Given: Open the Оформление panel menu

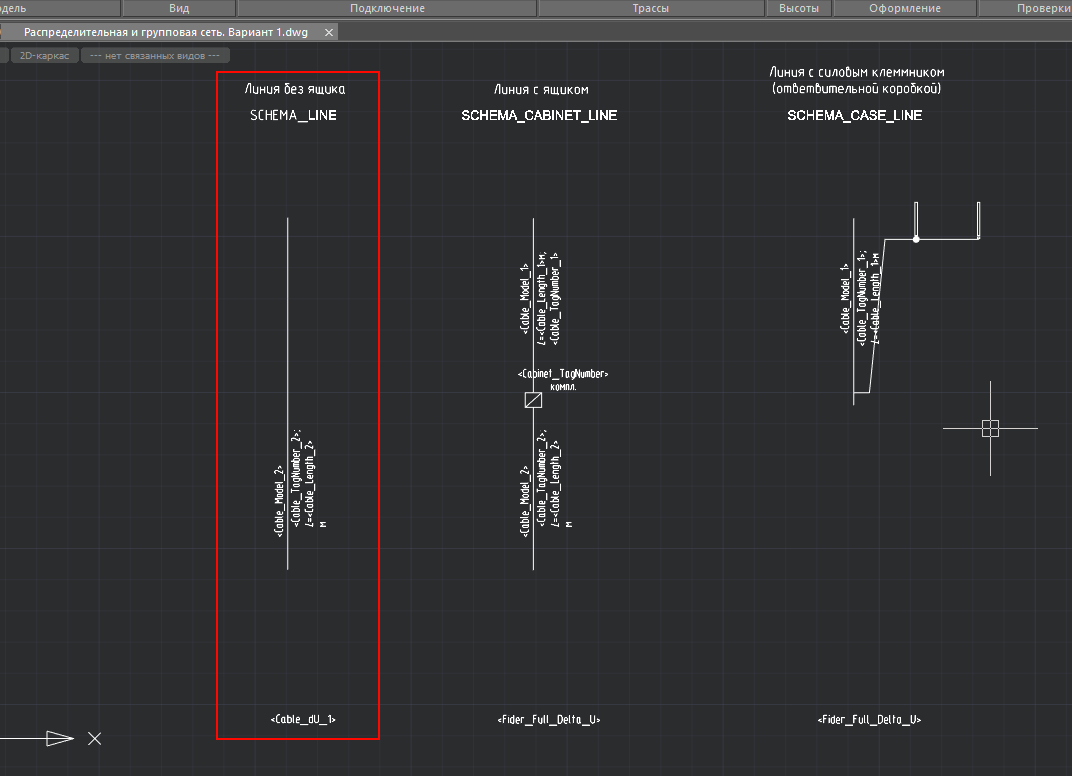Looking at the screenshot, I should tap(904, 8).
